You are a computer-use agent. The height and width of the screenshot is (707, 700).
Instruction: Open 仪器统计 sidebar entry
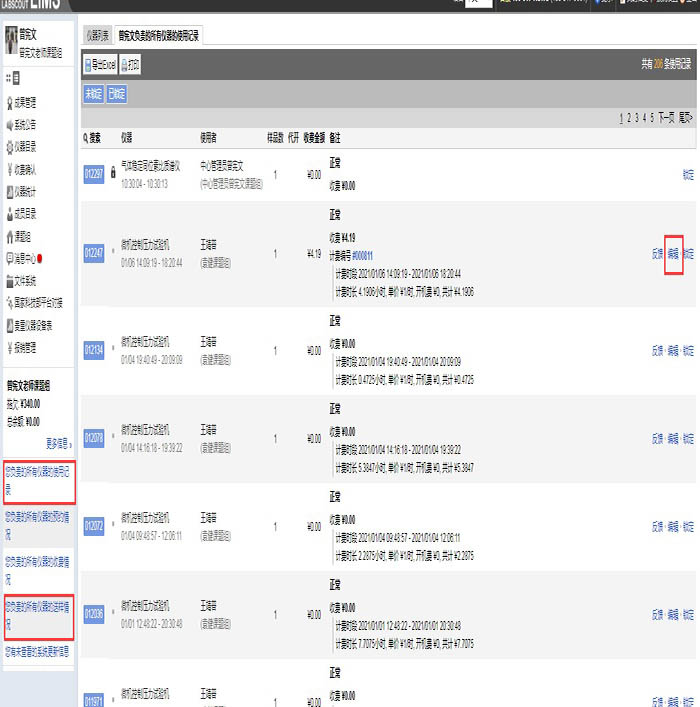[27, 191]
